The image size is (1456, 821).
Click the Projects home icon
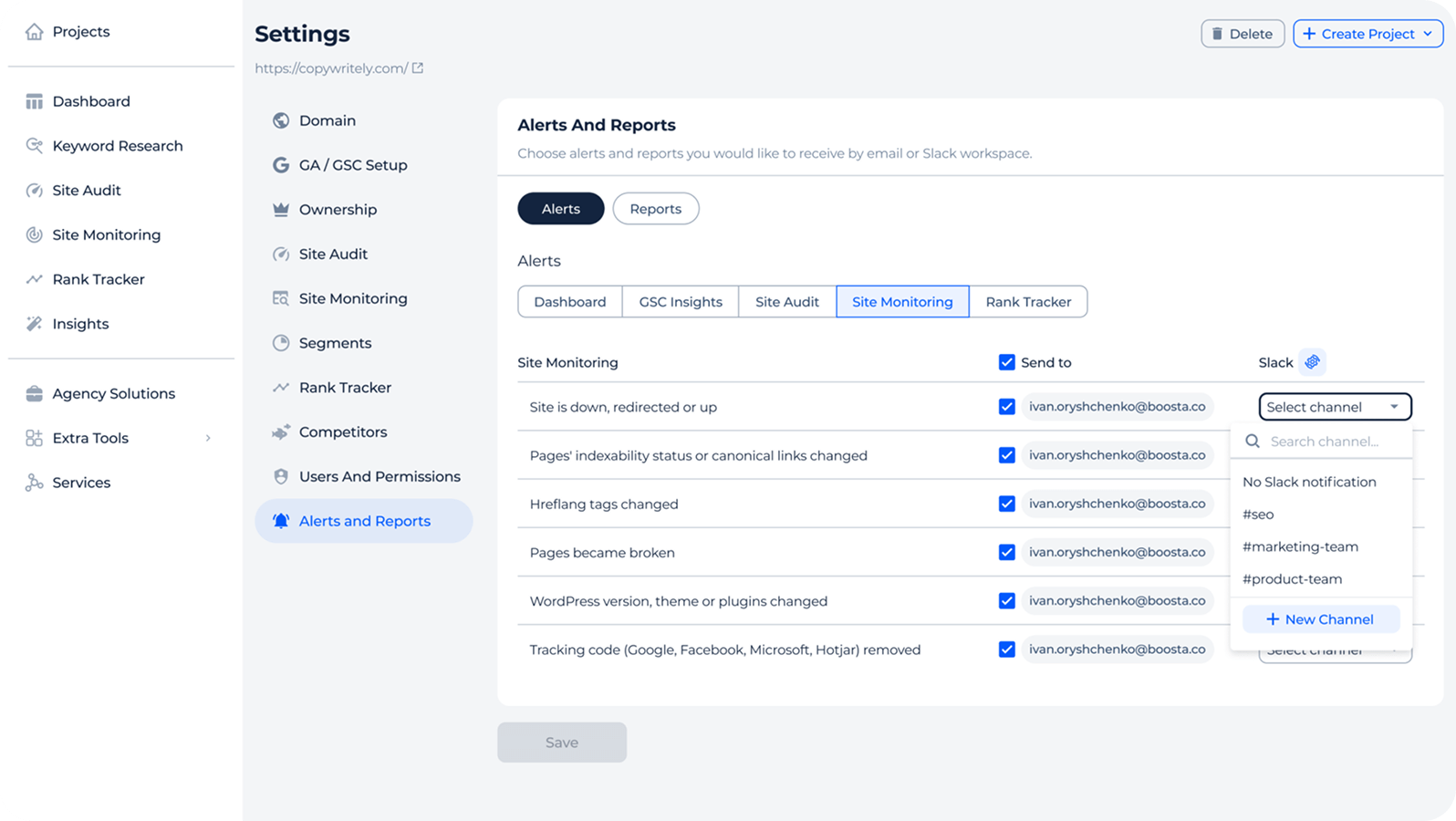coord(34,32)
